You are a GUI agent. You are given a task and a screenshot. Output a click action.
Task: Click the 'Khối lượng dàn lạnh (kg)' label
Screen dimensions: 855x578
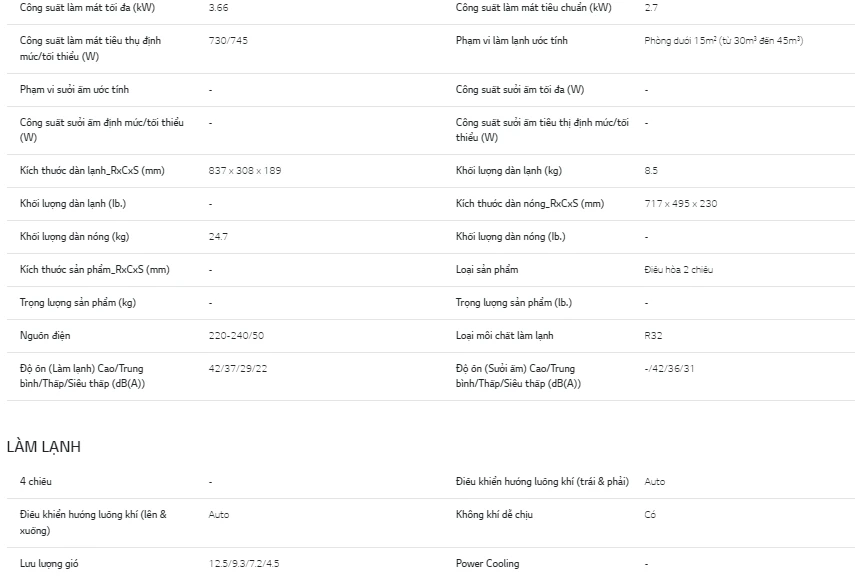pyautogui.click(x=509, y=171)
